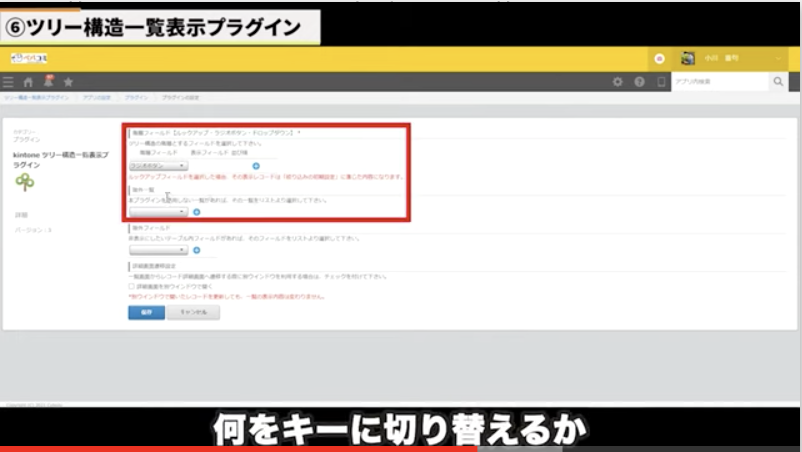Focus the アプリ内検索 search input field
The width and height of the screenshot is (802, 452).
coord(718,82)
